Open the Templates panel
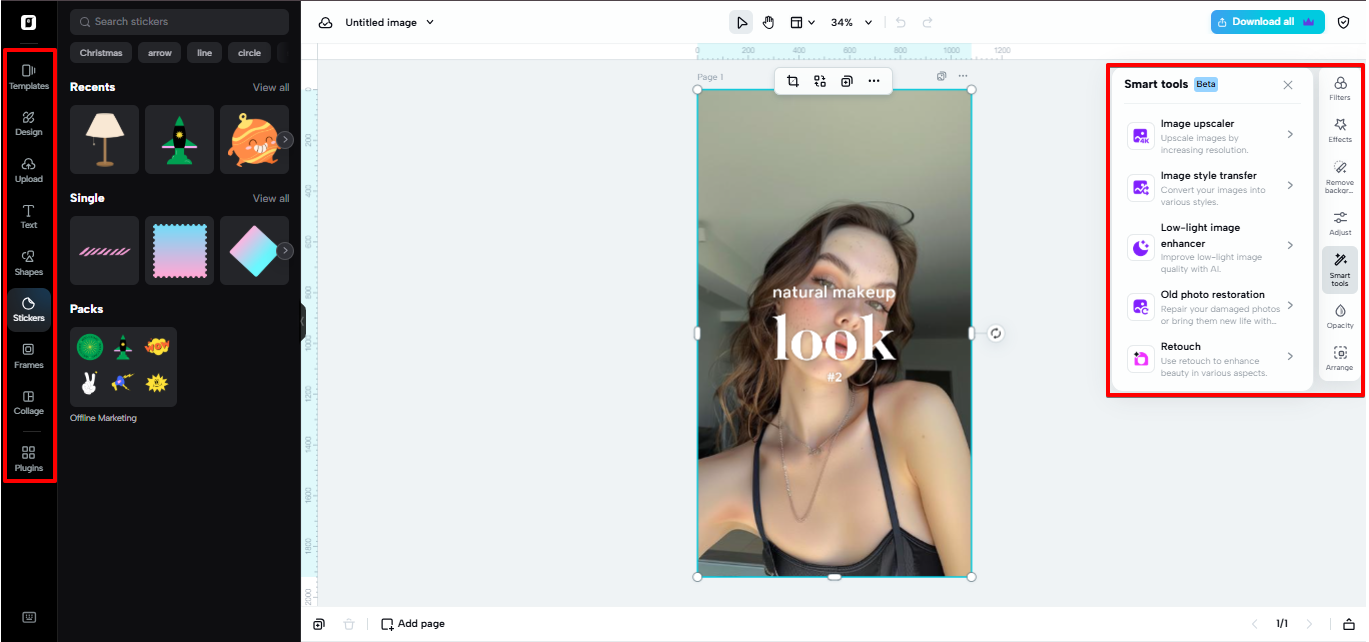 [x=29, y=75]
